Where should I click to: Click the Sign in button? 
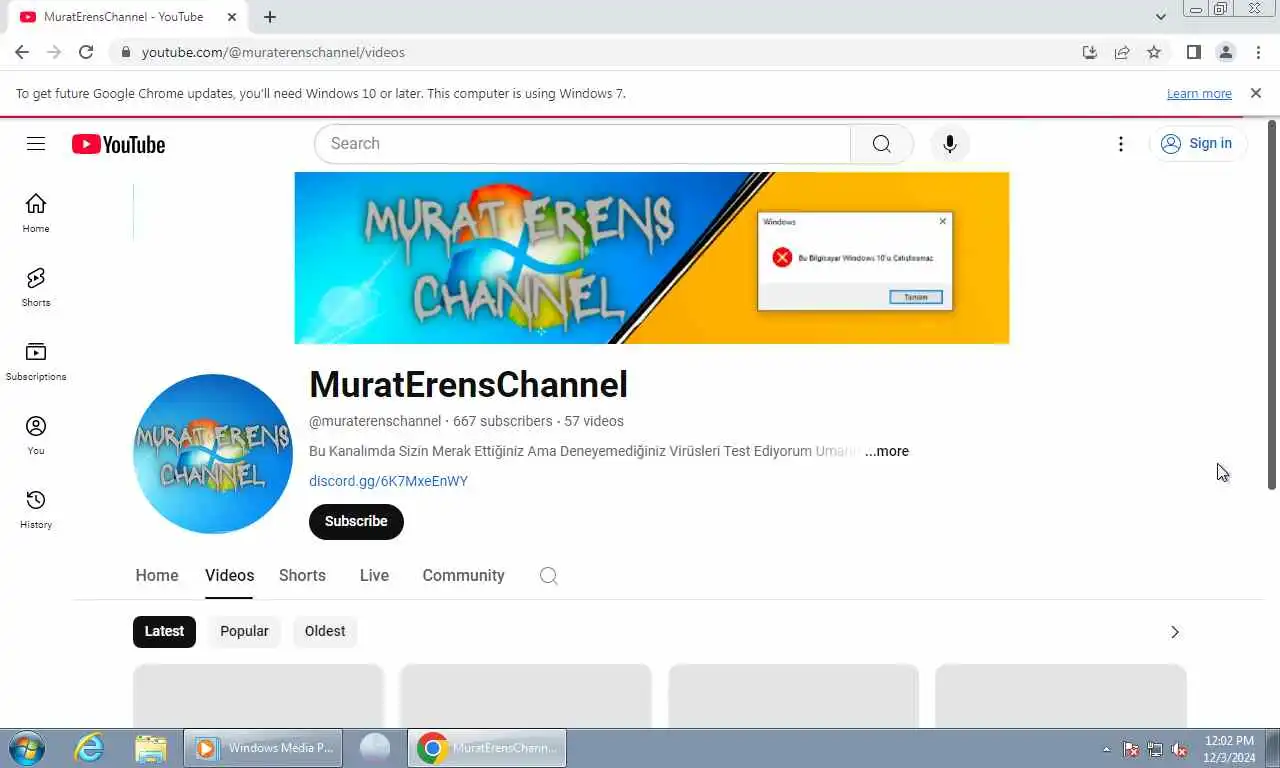point(1198,144)
